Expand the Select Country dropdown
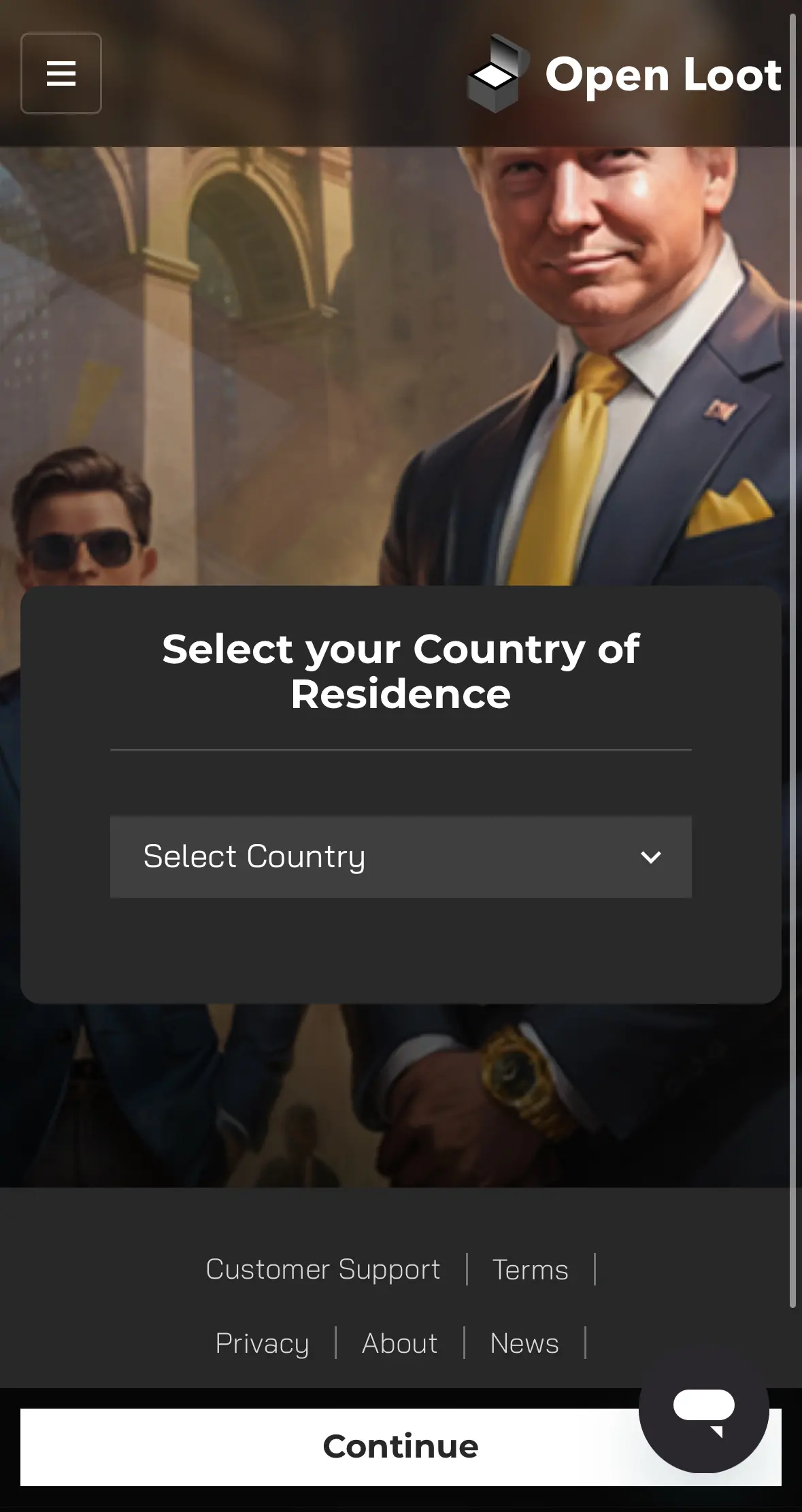 pos(401,857)
